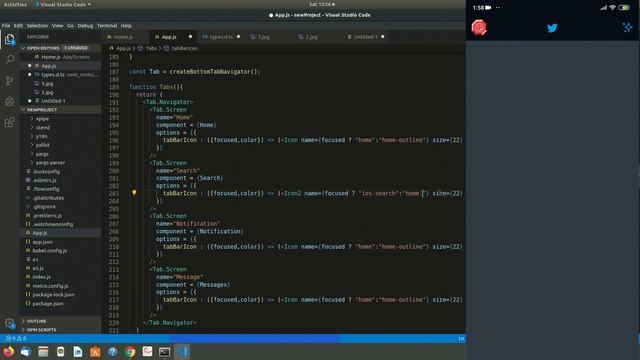The width and height of the screenshot is (640, 360).
Task: Click the unsaved dot on the Untitled-1 tab
Action: (382, 37)
